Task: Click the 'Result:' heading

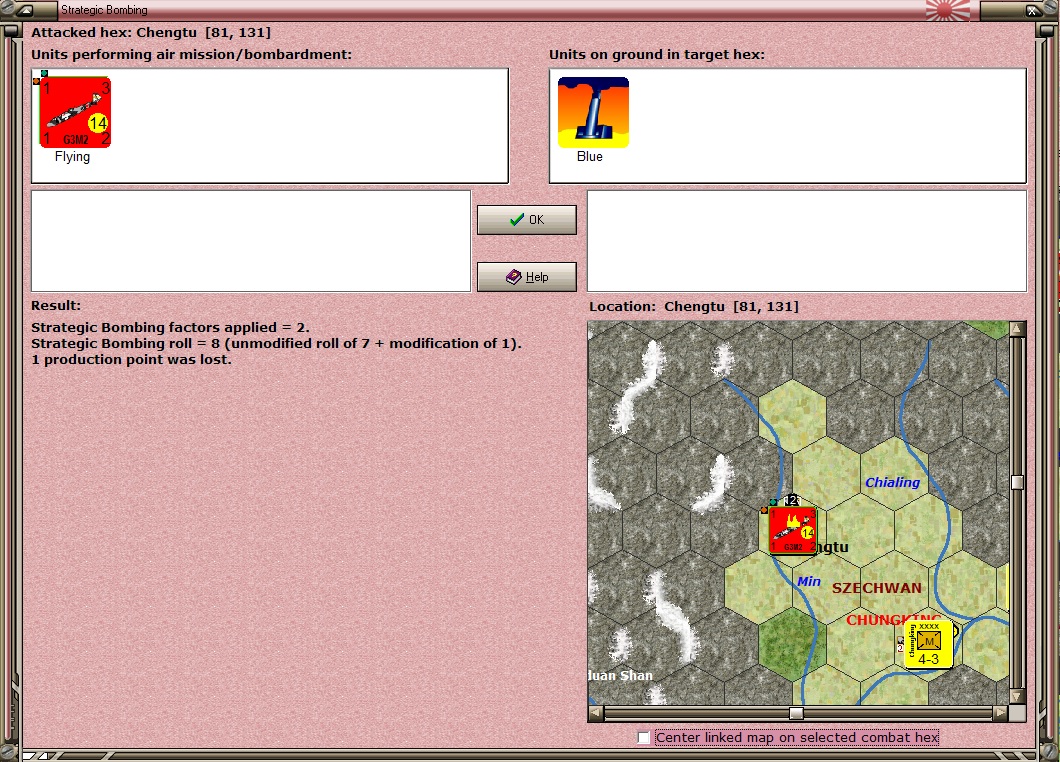Action: point(55,306)
